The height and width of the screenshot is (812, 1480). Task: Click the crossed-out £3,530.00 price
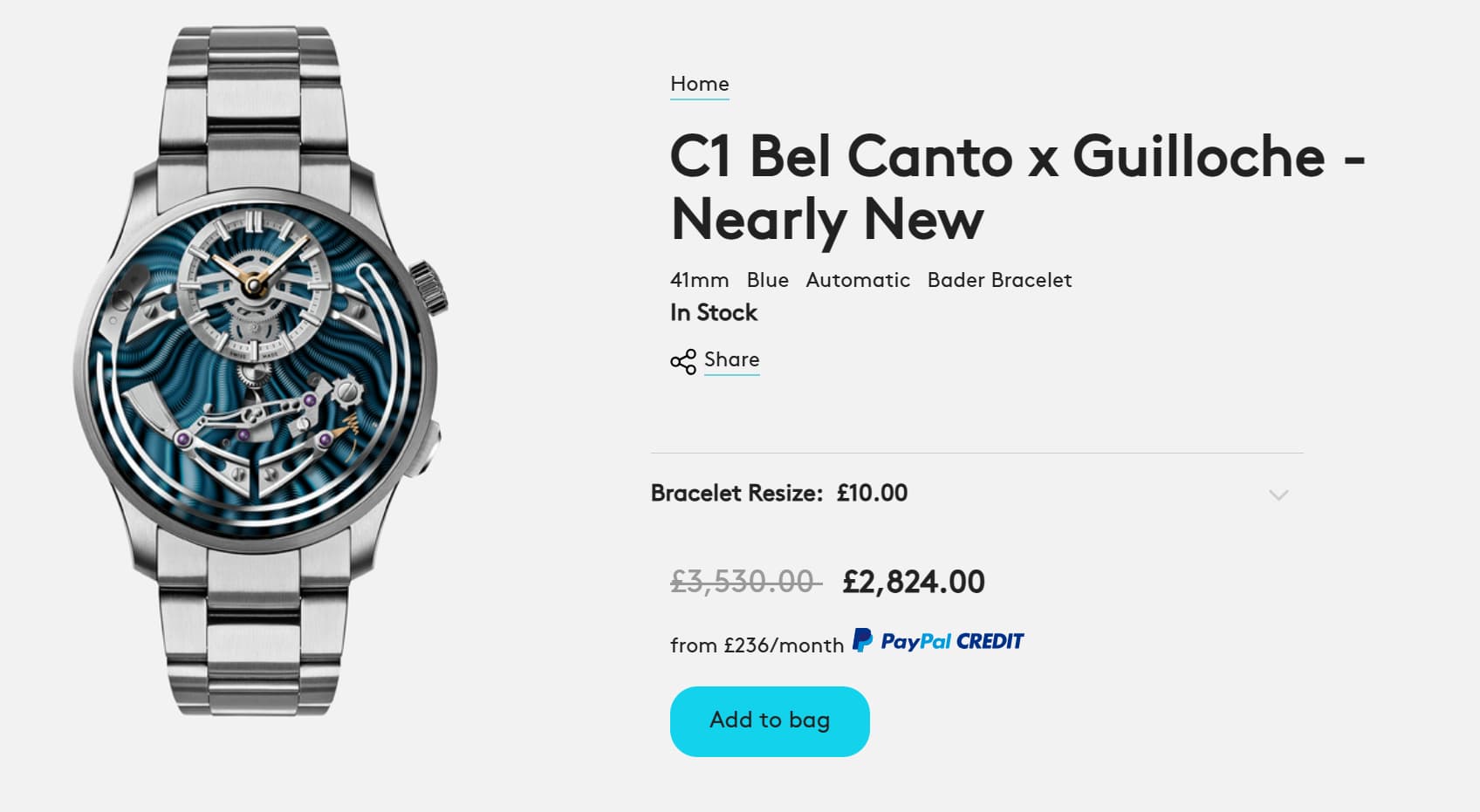pos(744,582)
